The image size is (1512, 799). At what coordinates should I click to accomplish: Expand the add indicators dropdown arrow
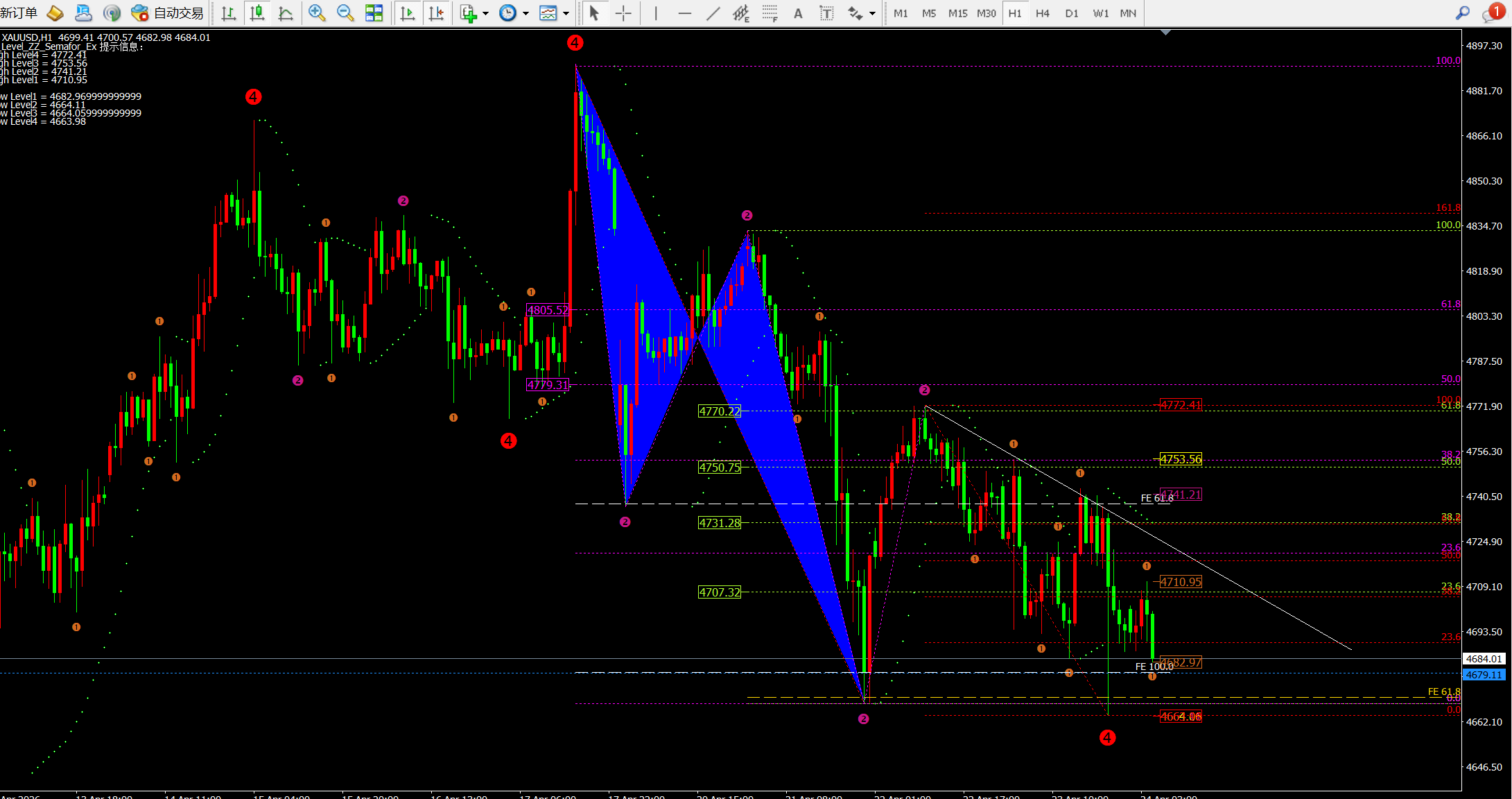(485, 14)
